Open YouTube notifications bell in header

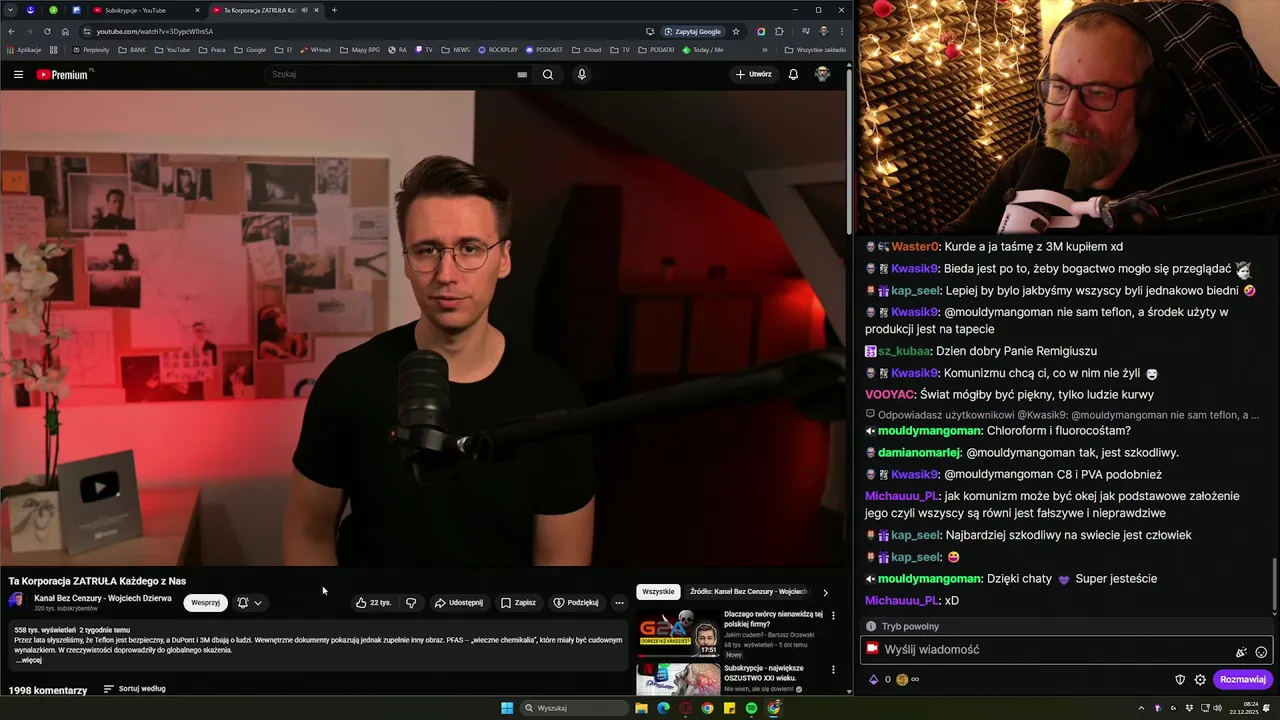(x=793, y=74)
